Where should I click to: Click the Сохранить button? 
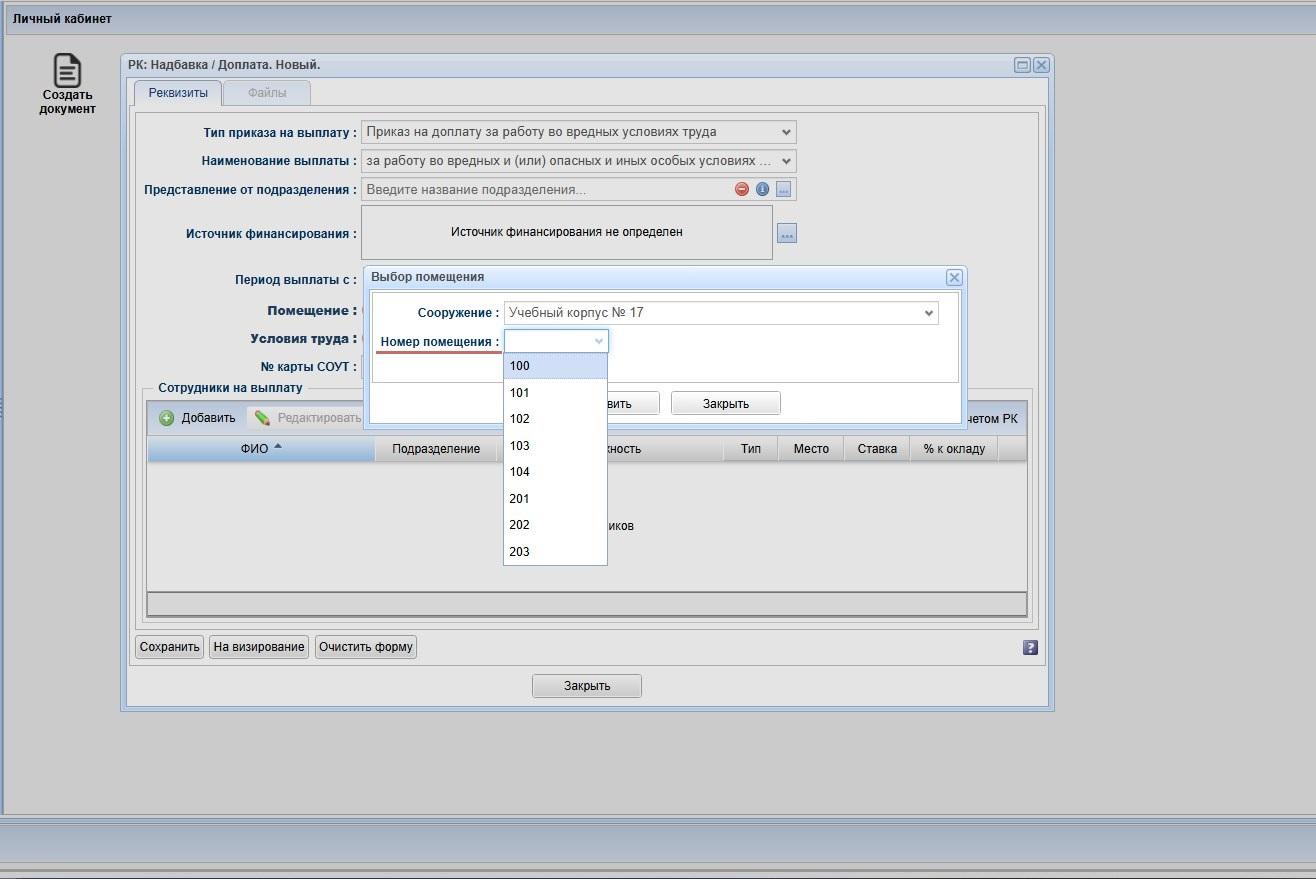coord(170,647)
